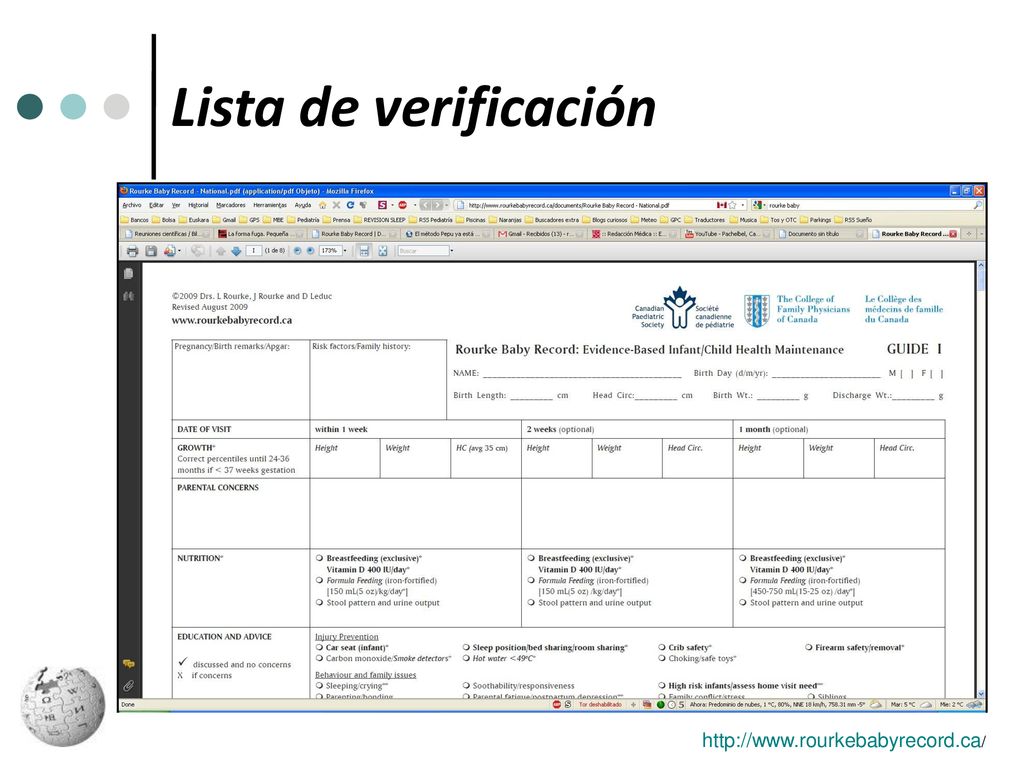Open the URL bar history dropdown
The height and width of the screenshot is (768, 1024).
click(x=743, y=205)
